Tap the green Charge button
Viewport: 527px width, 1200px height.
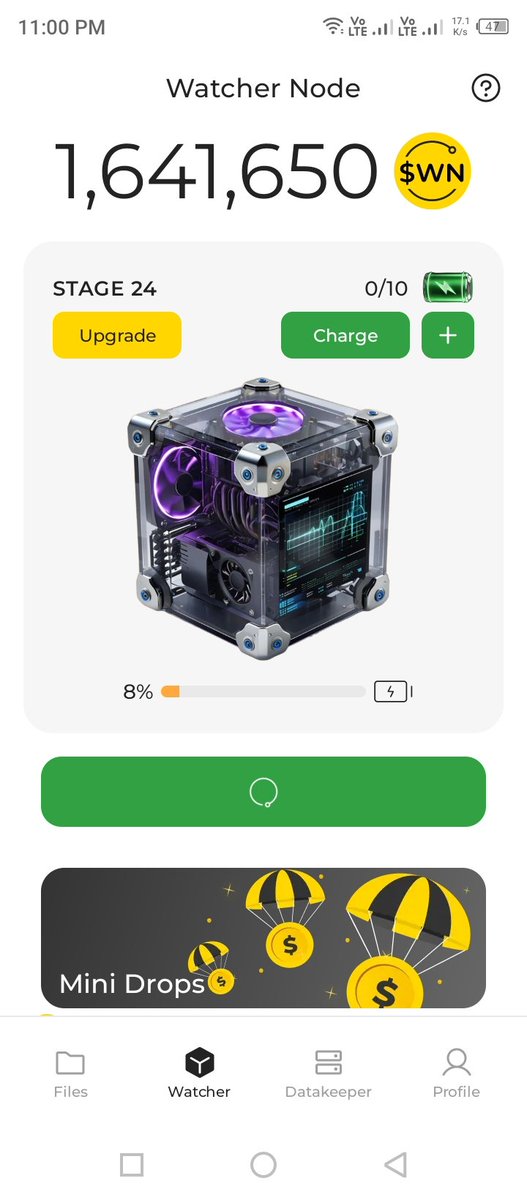(x=345, y=335)
